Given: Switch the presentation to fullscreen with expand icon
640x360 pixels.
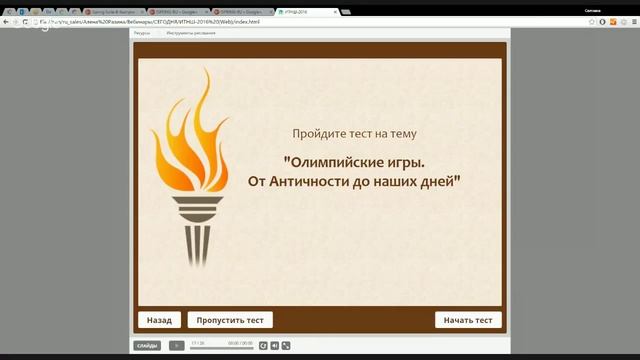Looking at the screenshot, I should 286,346.
